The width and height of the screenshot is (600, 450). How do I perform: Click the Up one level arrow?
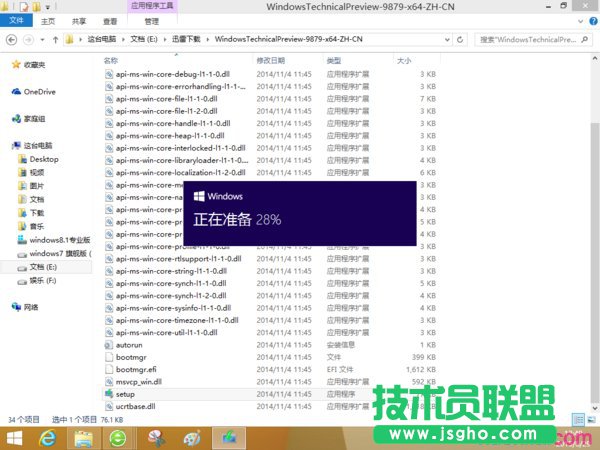(x=55, y=39)
